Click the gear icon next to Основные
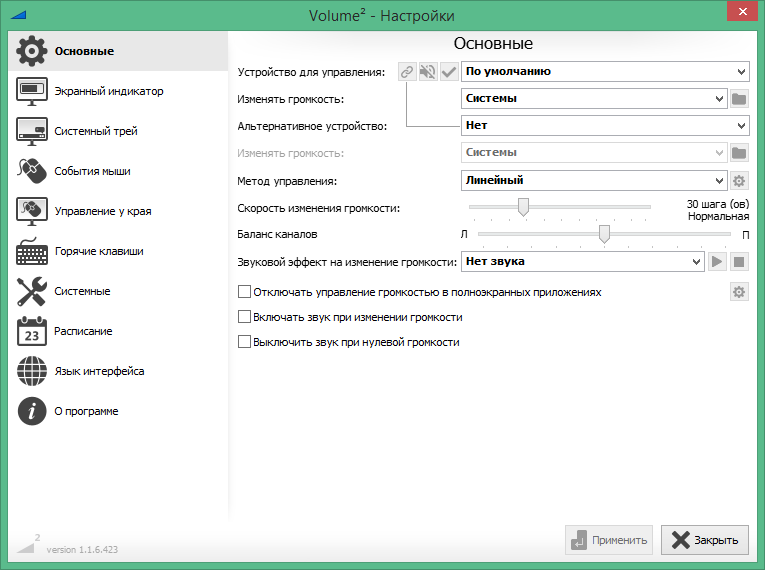765x570 pixels. point(32,51)
